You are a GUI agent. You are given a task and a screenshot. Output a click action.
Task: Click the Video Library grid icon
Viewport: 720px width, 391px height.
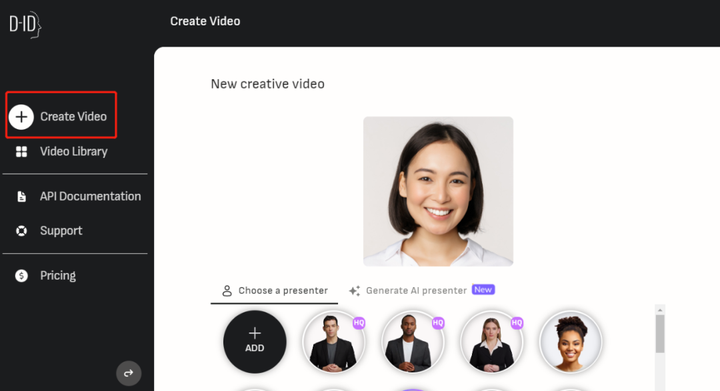tap(21, 151)
